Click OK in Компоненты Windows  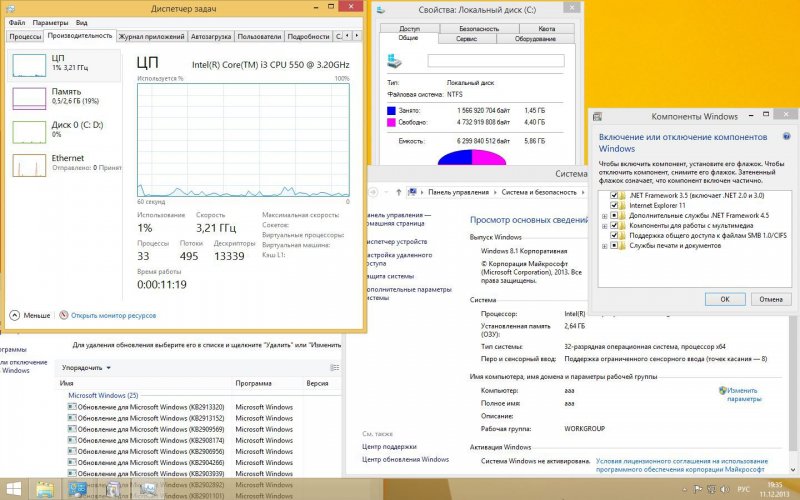[x=724, y=299]
